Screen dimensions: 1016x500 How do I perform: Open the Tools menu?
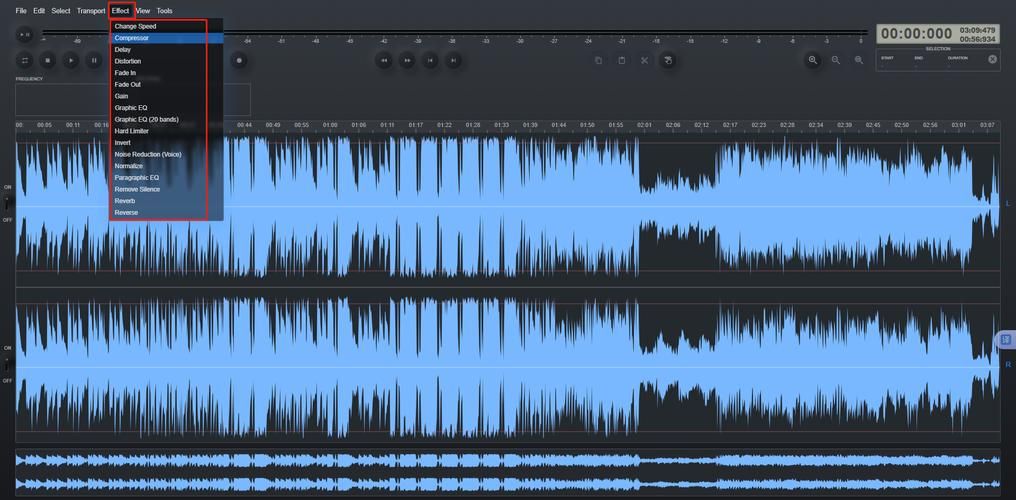coord(164,11)
